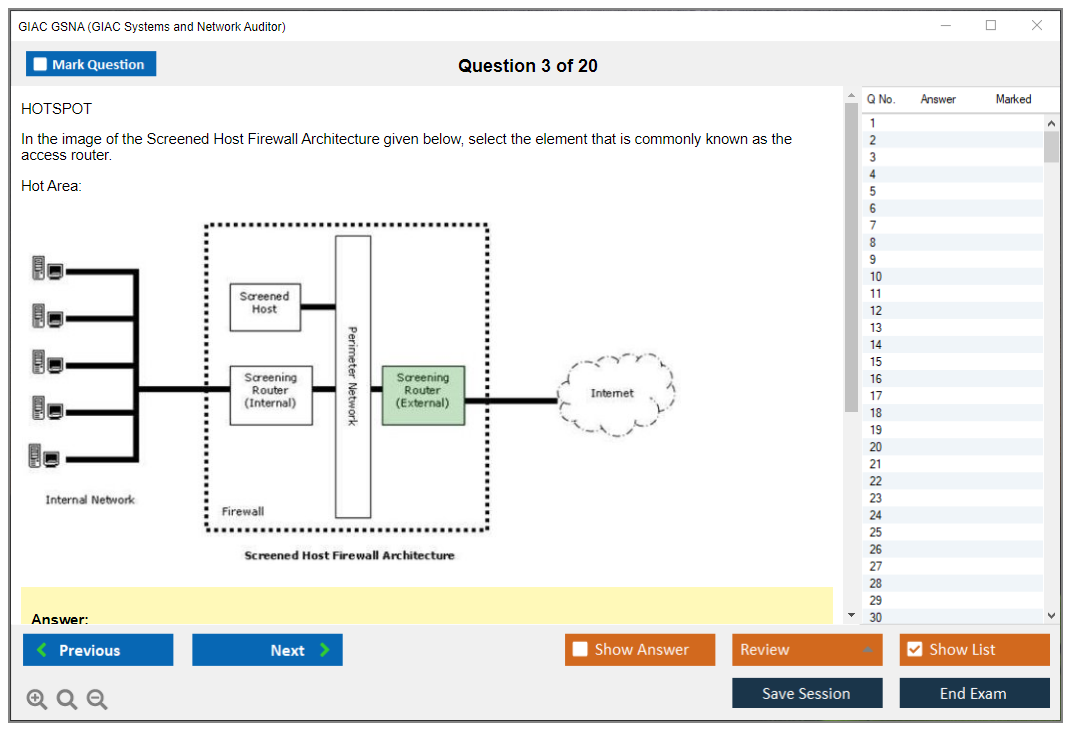Go back to the Previous question

(98, 650)
